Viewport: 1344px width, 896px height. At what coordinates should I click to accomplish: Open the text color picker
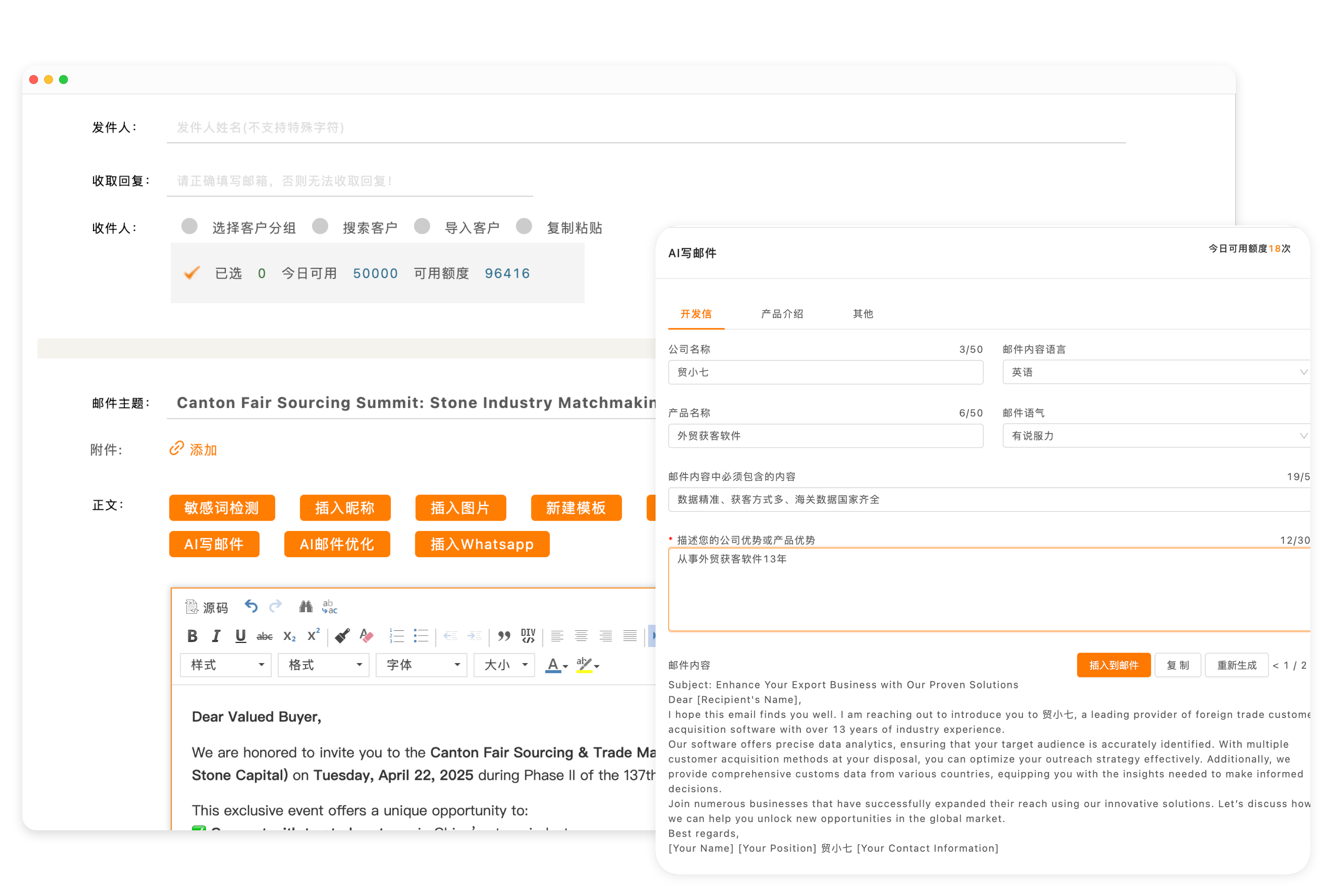(x=556, y=665)
